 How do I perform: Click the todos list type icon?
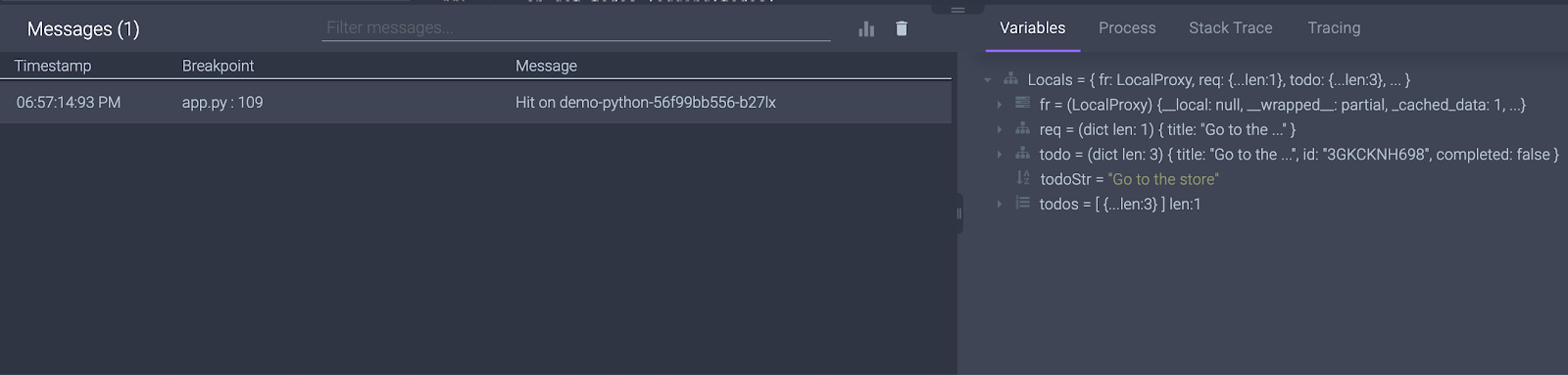click(1022, 203)
